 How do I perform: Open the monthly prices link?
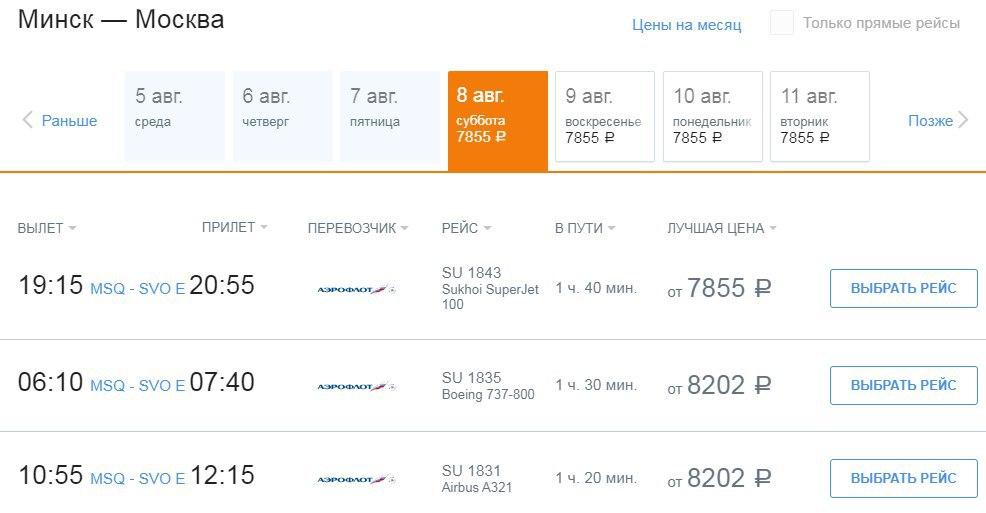tap(686, 25)
